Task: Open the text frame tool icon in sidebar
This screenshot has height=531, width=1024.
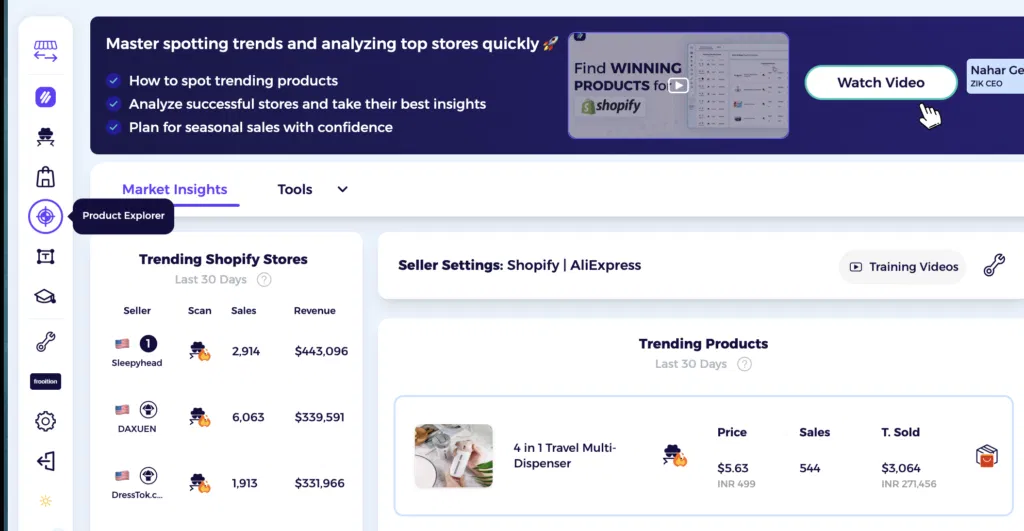Action: coord(45,257)
